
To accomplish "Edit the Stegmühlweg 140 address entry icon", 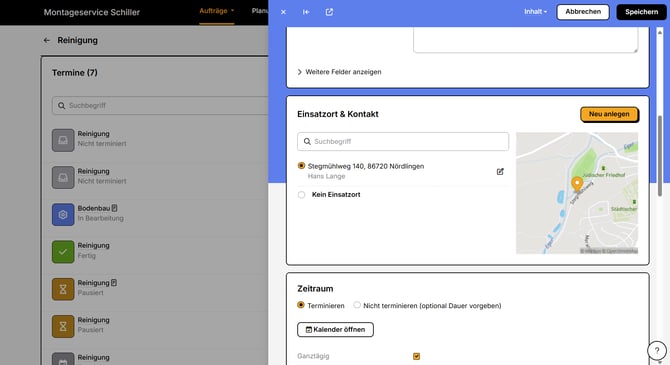I will pyautogui.click(x=500, y=171).
